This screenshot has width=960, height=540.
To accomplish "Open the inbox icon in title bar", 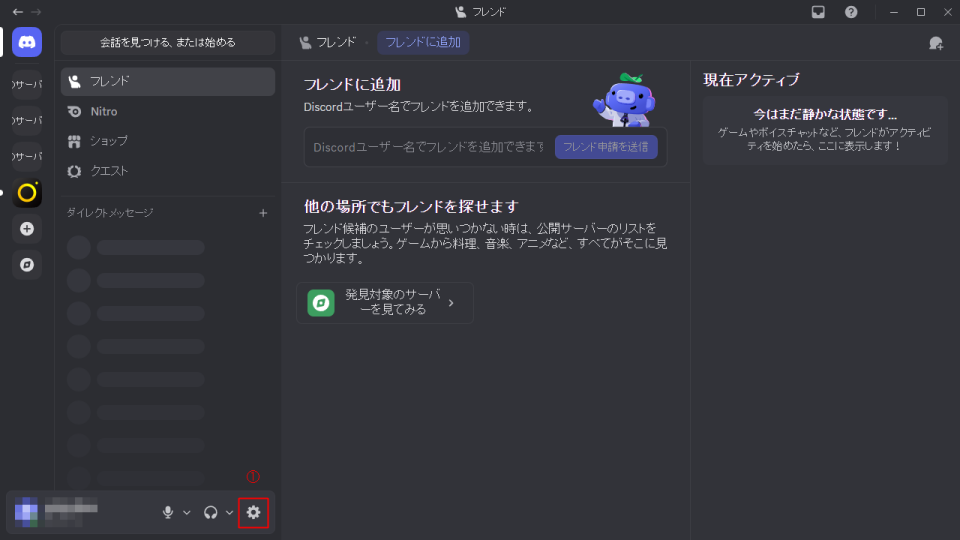I will pos(818,12).
